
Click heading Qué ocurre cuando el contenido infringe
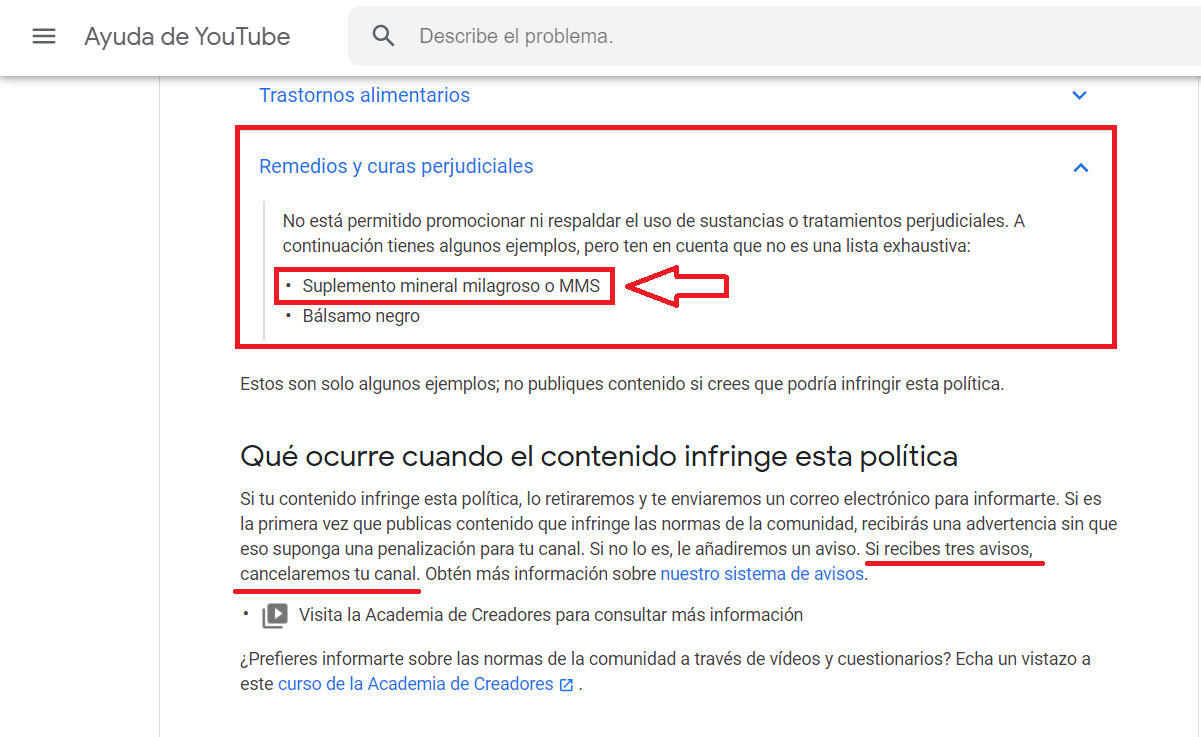(x=599, y=457)
